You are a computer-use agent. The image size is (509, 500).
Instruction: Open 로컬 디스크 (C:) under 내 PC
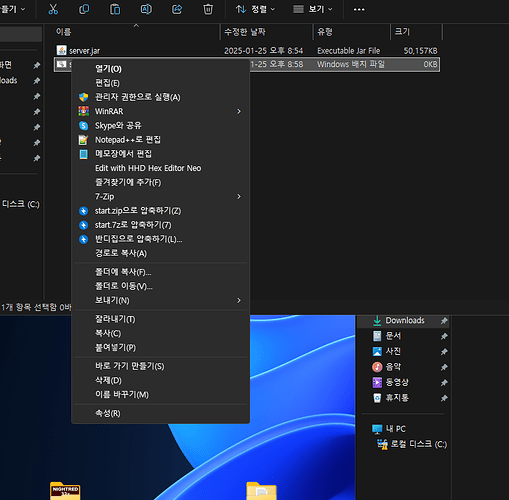412,444
